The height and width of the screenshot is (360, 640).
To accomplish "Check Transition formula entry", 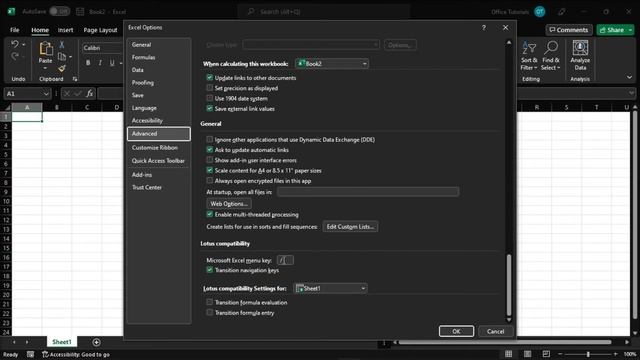I will pyautogui.click(x=209, y=312).
